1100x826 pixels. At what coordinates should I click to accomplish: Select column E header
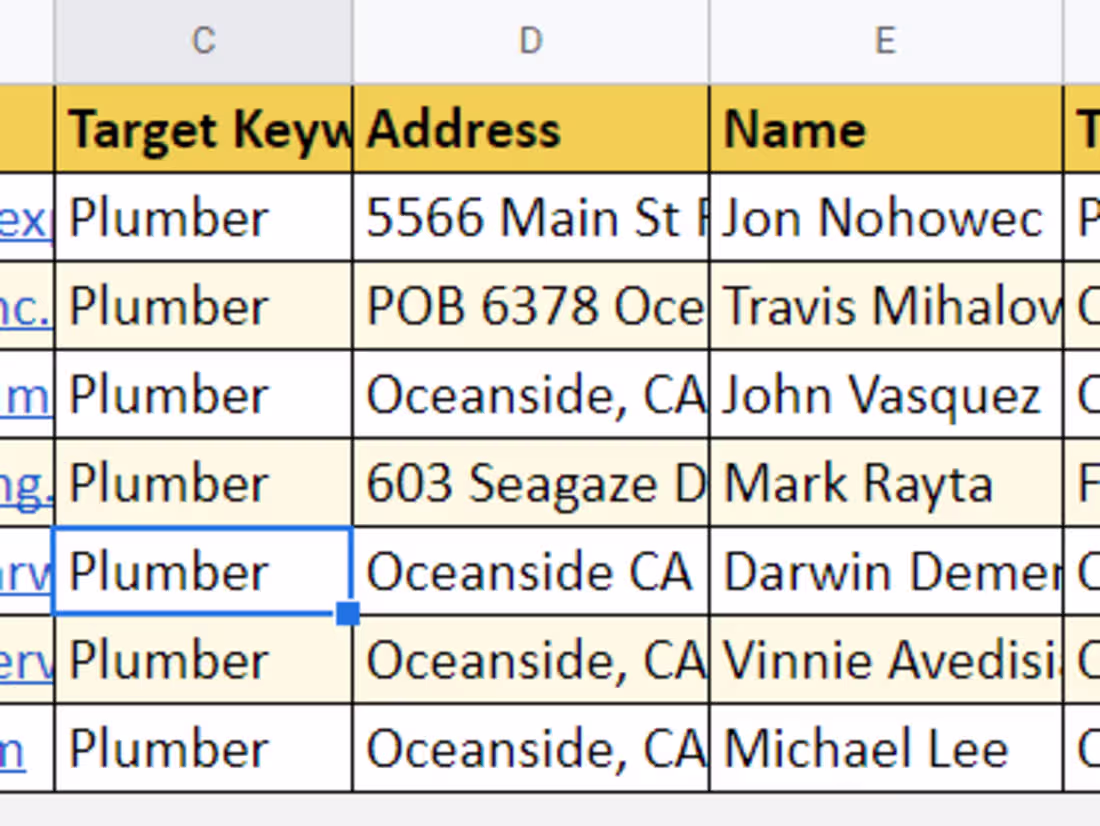tap(885, 41)
